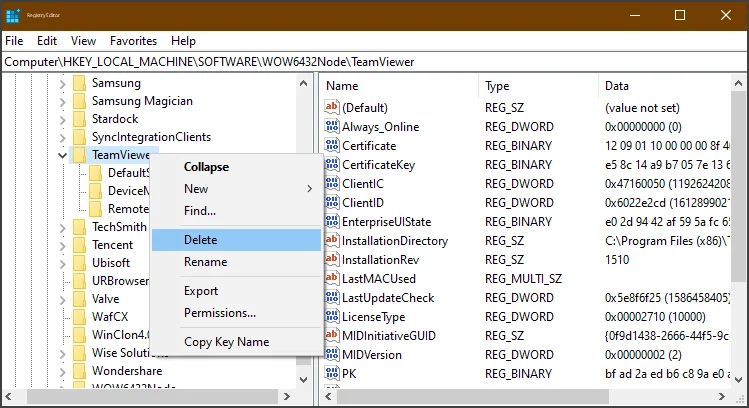Viewport: 749px width, 408px height.
Task: Click the ClientIC DWORD value icon
Action: [x=332, y=183]
